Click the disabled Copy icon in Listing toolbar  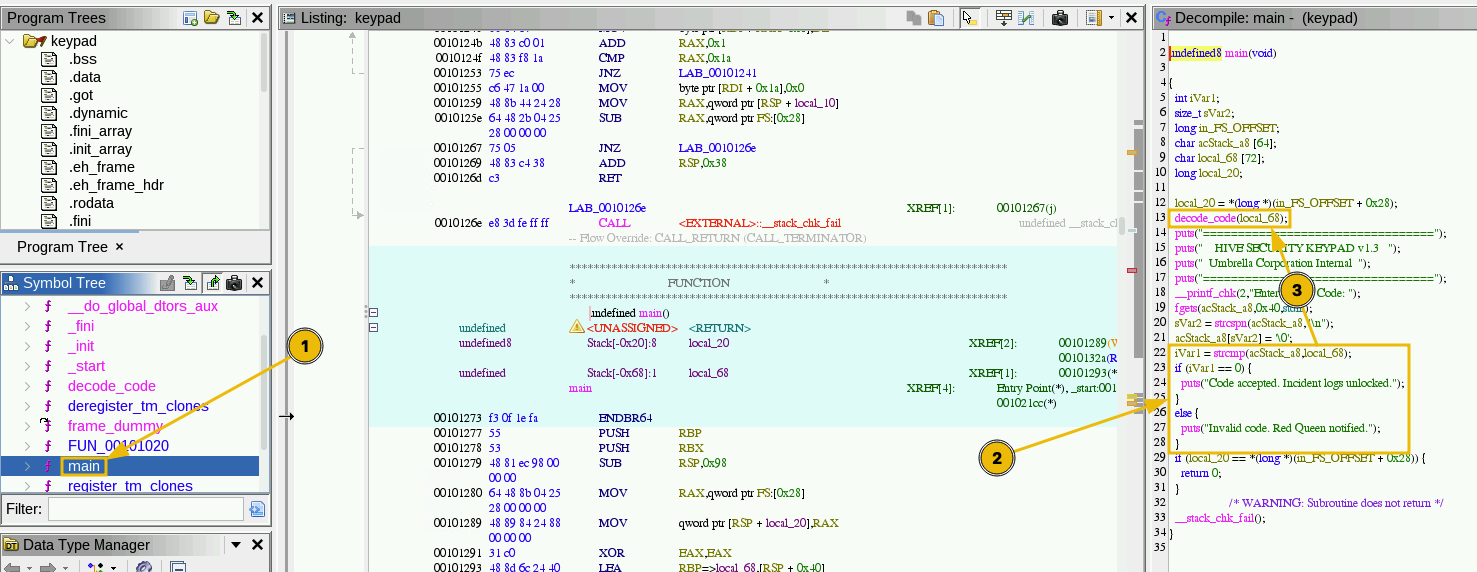tap(914, 17)
